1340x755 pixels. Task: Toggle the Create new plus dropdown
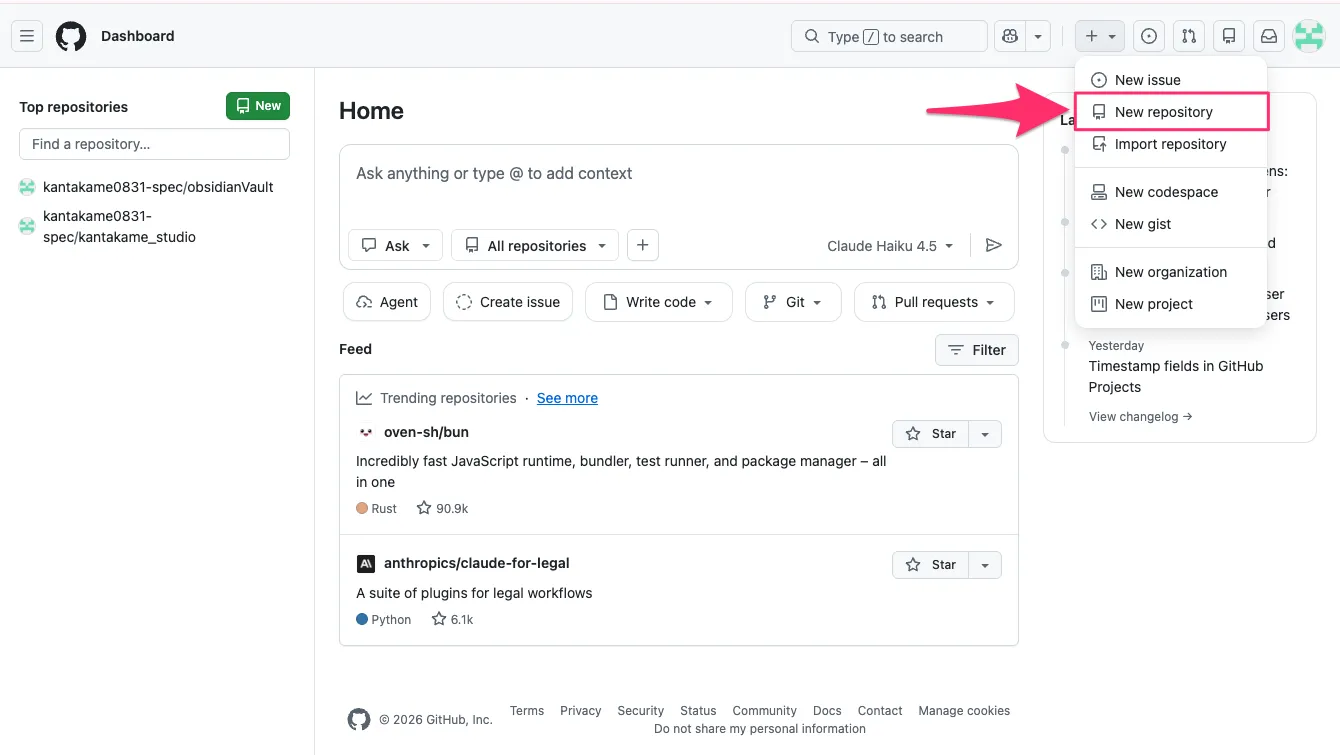point(1100,37)
